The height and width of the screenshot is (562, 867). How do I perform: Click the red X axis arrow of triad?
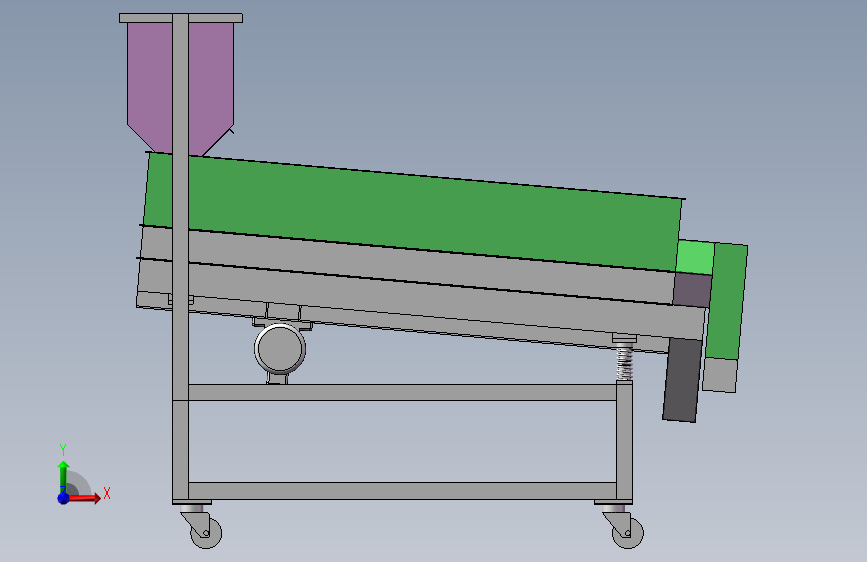[x=85, y=498]
